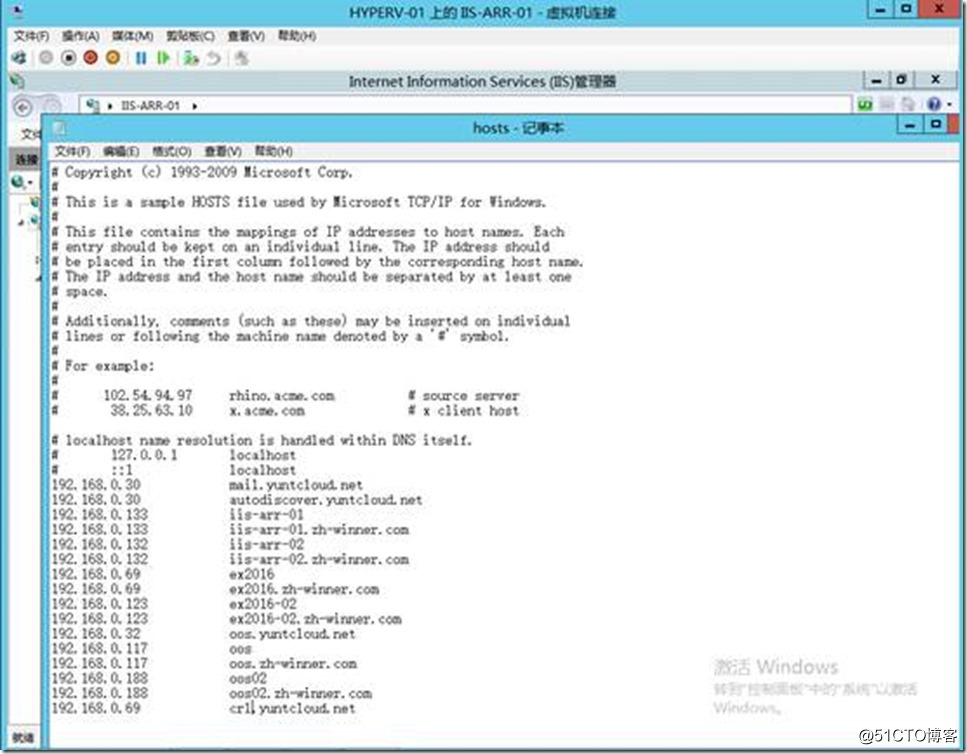
Task: Open 格式(O) menu in Notepad
Action: 171,151
